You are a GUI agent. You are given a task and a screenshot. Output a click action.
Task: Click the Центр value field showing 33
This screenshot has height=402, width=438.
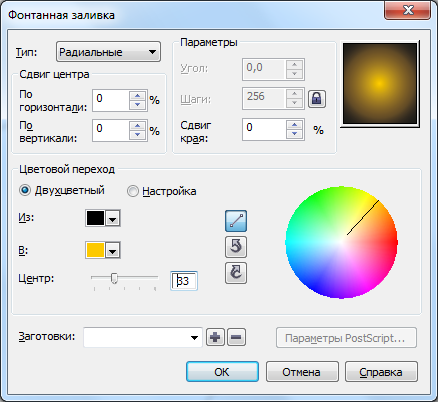tap(184, 281)
